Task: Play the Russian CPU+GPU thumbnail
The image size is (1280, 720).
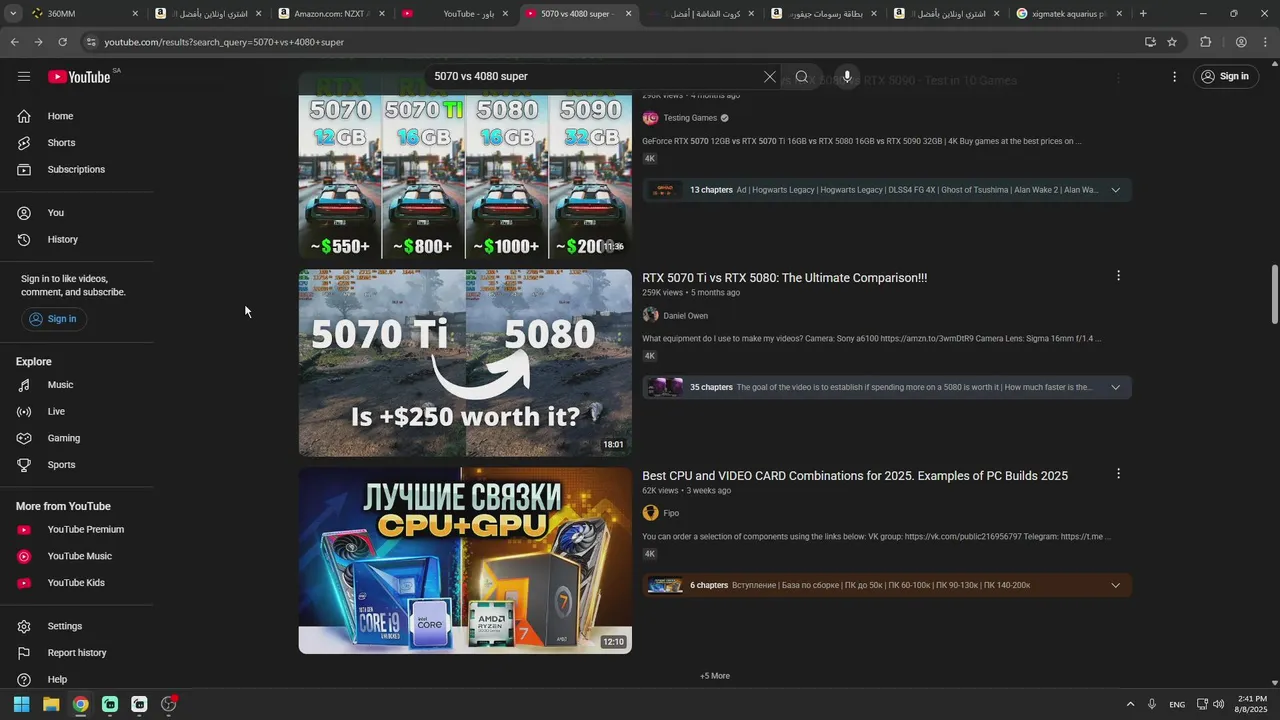Action: tap(465, 560)
